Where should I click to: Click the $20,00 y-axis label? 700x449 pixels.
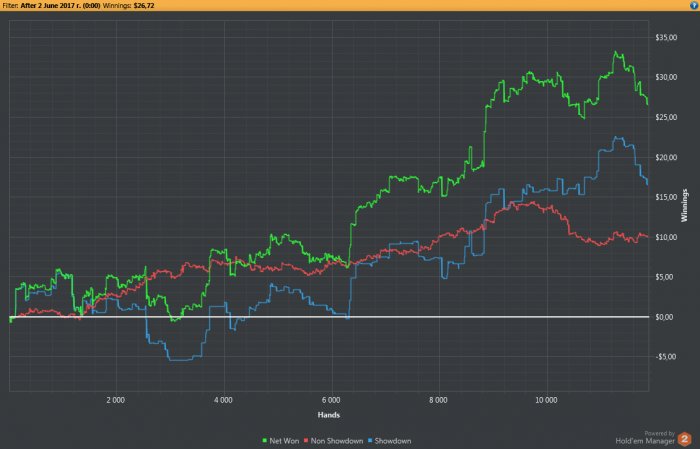pos(666,158)
